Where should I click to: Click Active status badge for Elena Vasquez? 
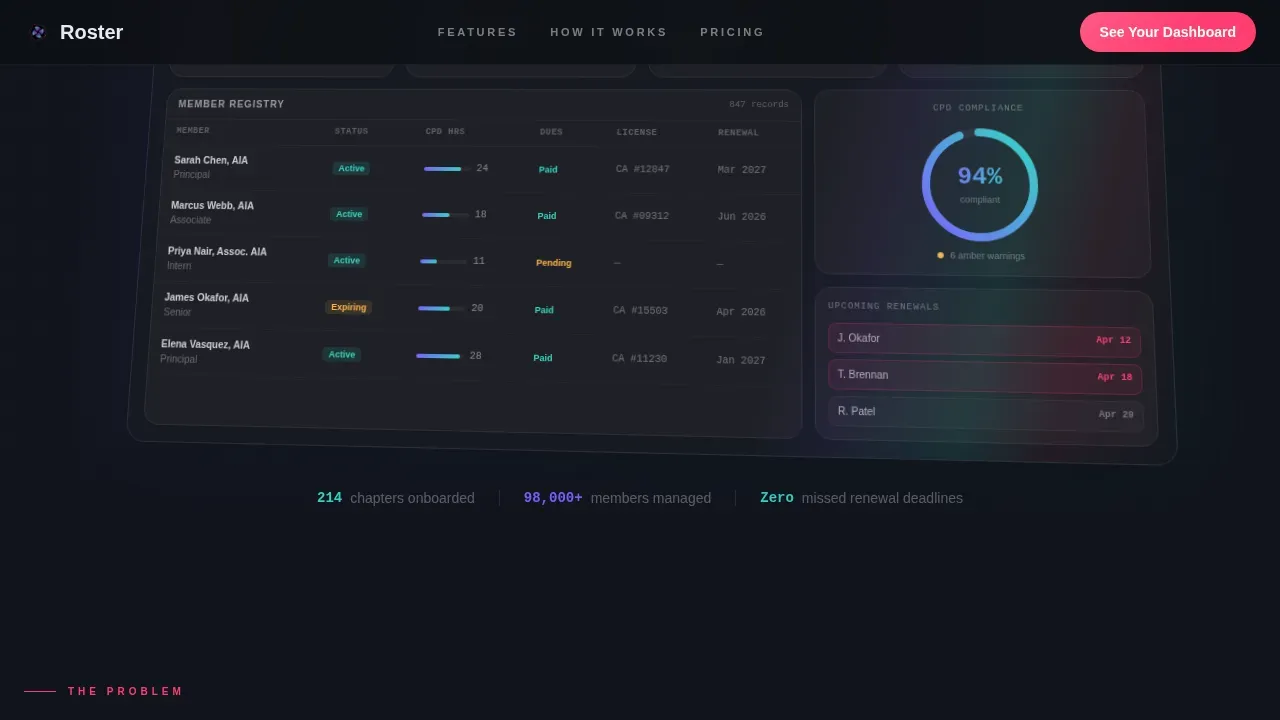coord(342,354)
